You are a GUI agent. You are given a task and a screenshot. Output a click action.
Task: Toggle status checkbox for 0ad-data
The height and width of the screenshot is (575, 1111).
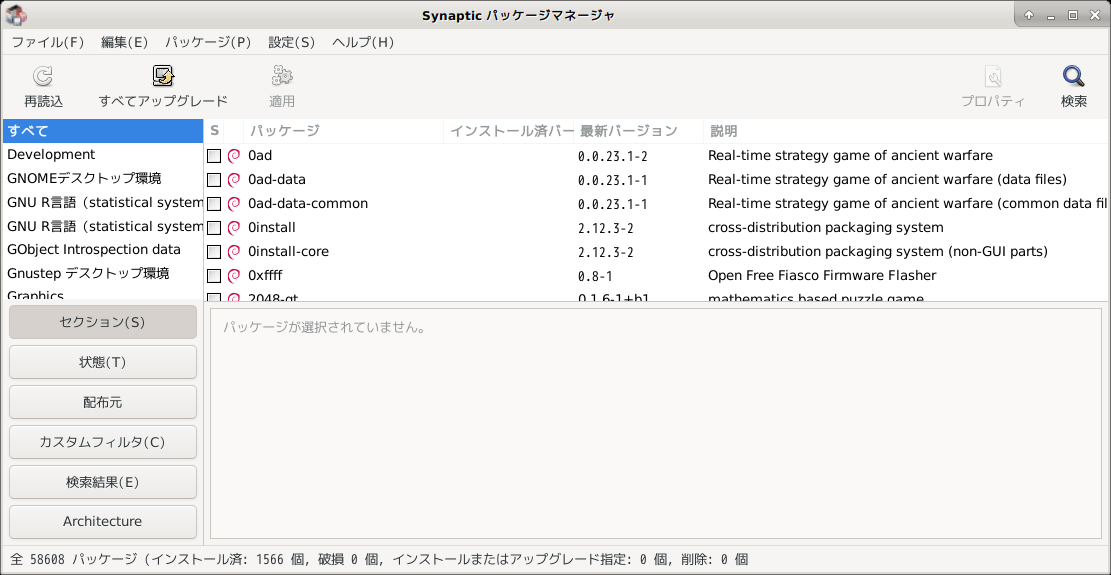(214, 180)
